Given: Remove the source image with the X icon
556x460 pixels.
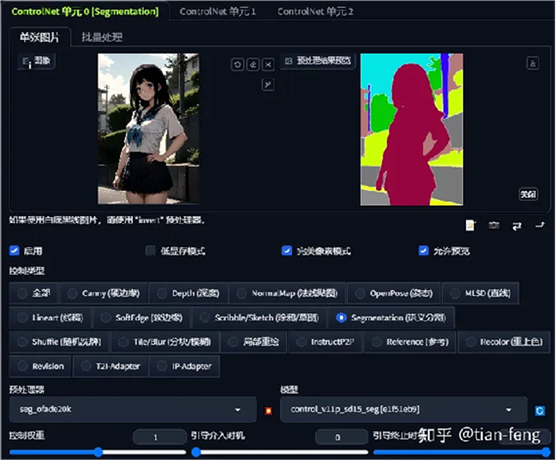Looking at the screenshot, I should [x=268, y=65].
